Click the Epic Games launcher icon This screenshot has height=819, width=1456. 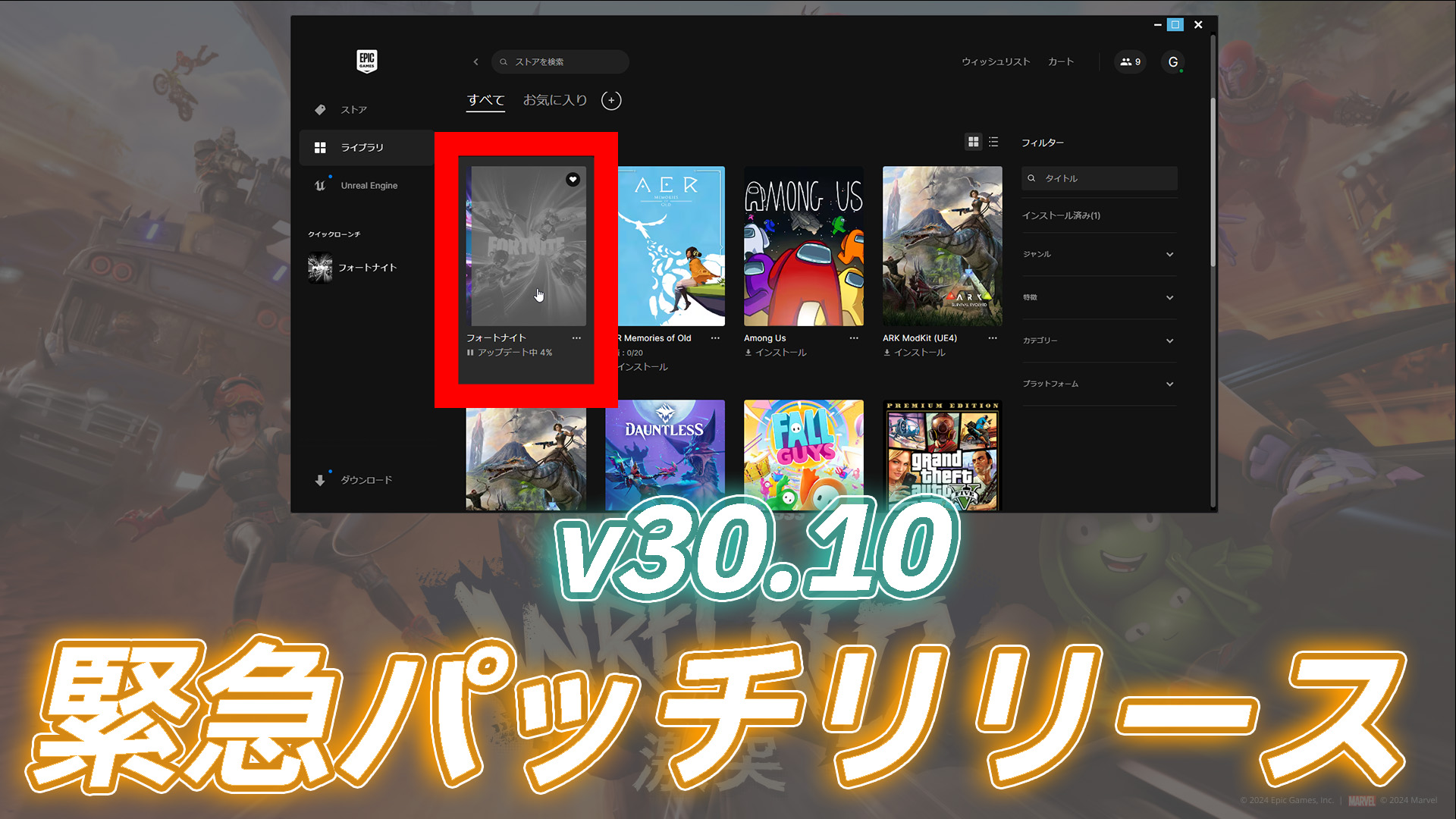point(367,61)
